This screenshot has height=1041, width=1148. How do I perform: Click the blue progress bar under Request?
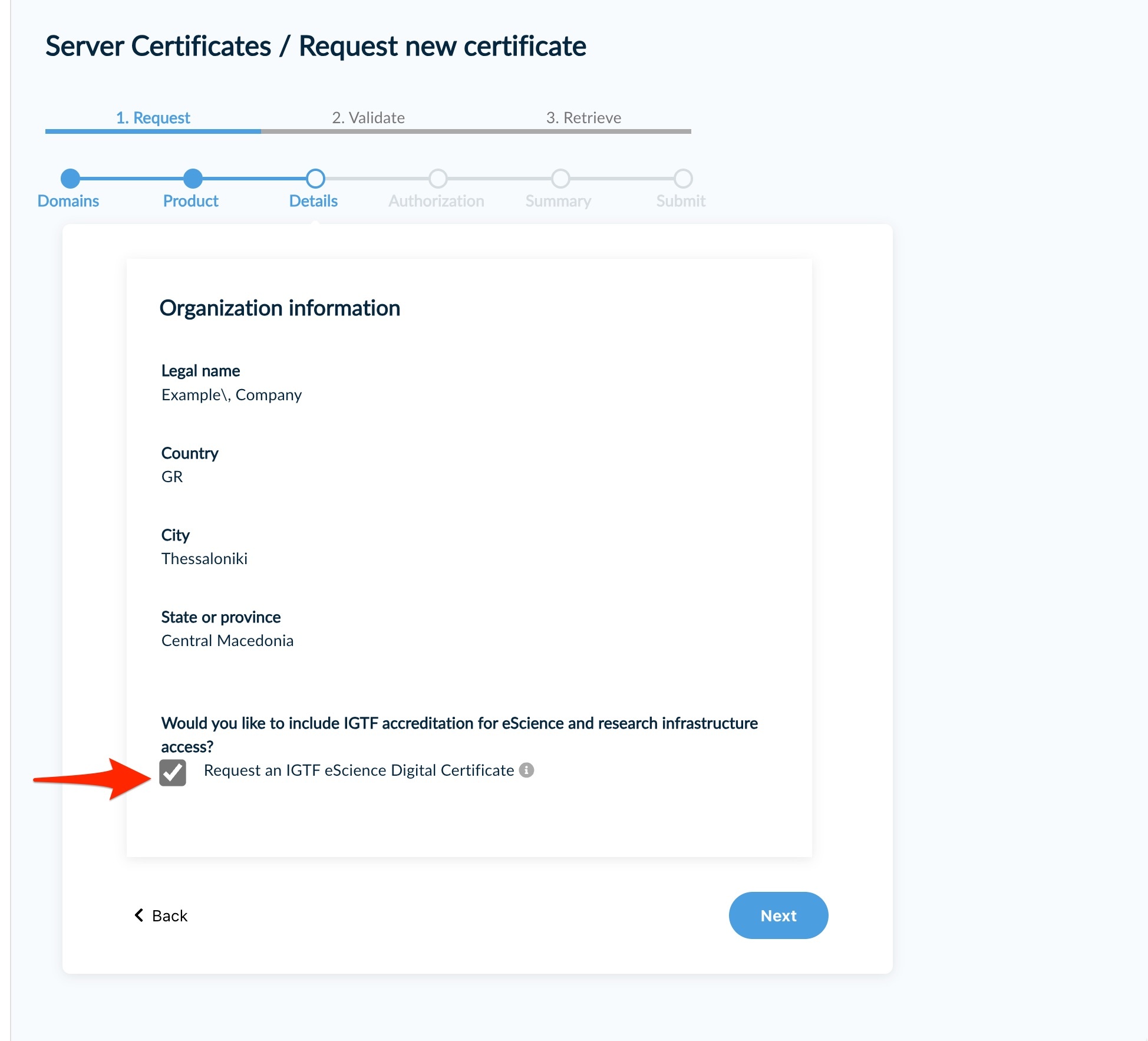click(x=153, y=131)
